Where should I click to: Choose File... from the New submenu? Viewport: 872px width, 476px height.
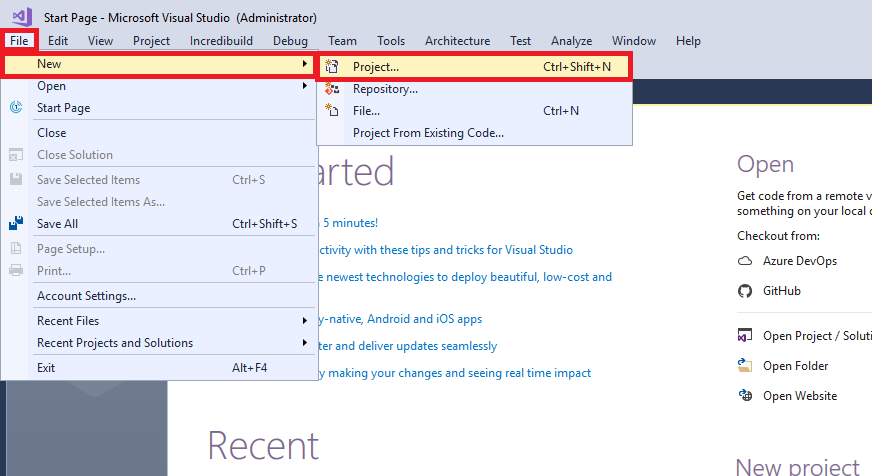click(474, 111)
